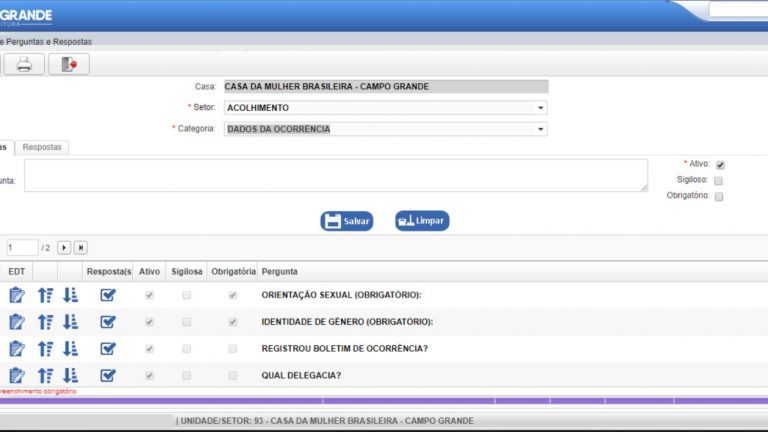768x432 pixels.
Task: Click the Salvar button
Action: click(x=347, y=221)
